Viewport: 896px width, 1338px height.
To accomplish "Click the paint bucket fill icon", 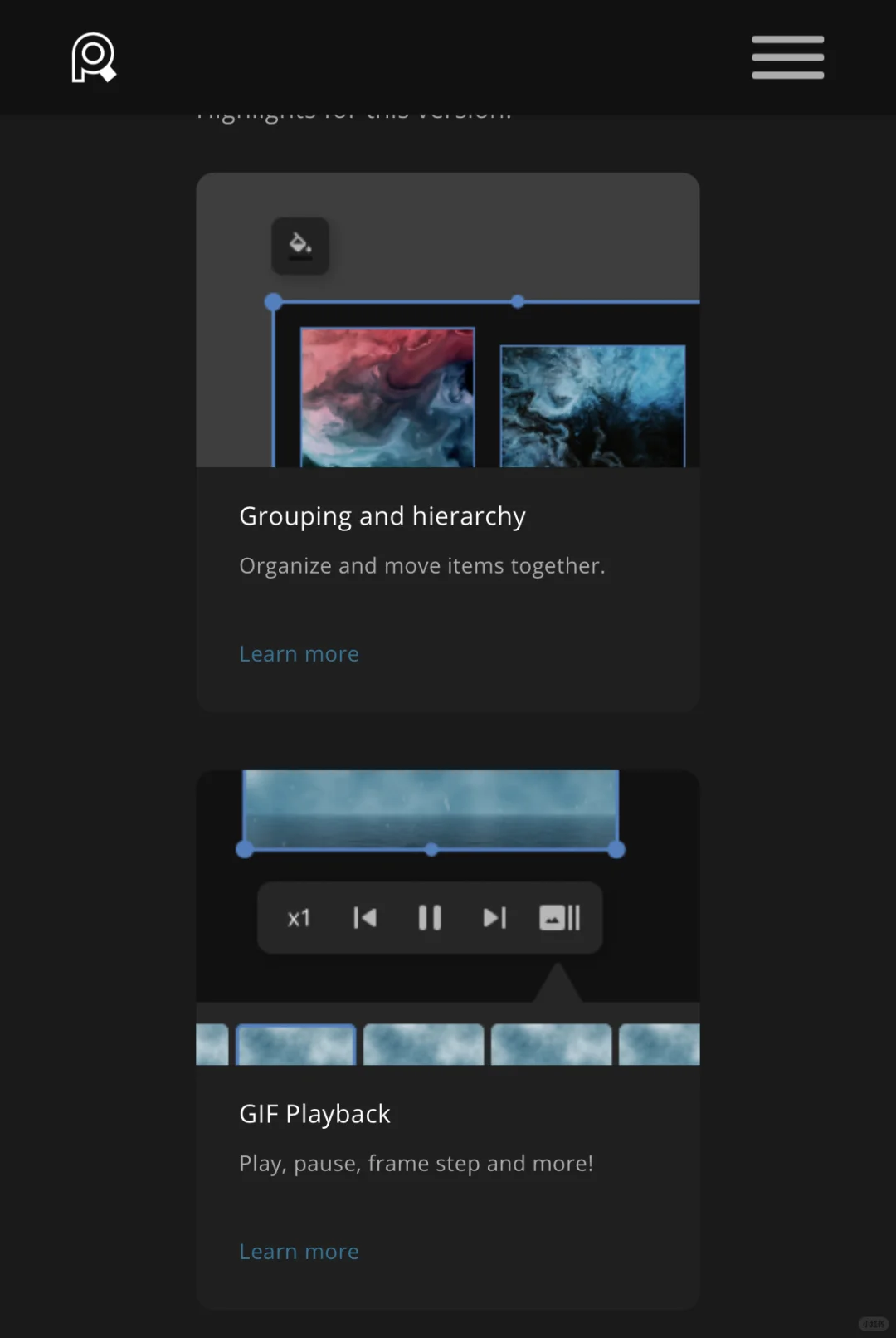I will (x=300, y=246).
